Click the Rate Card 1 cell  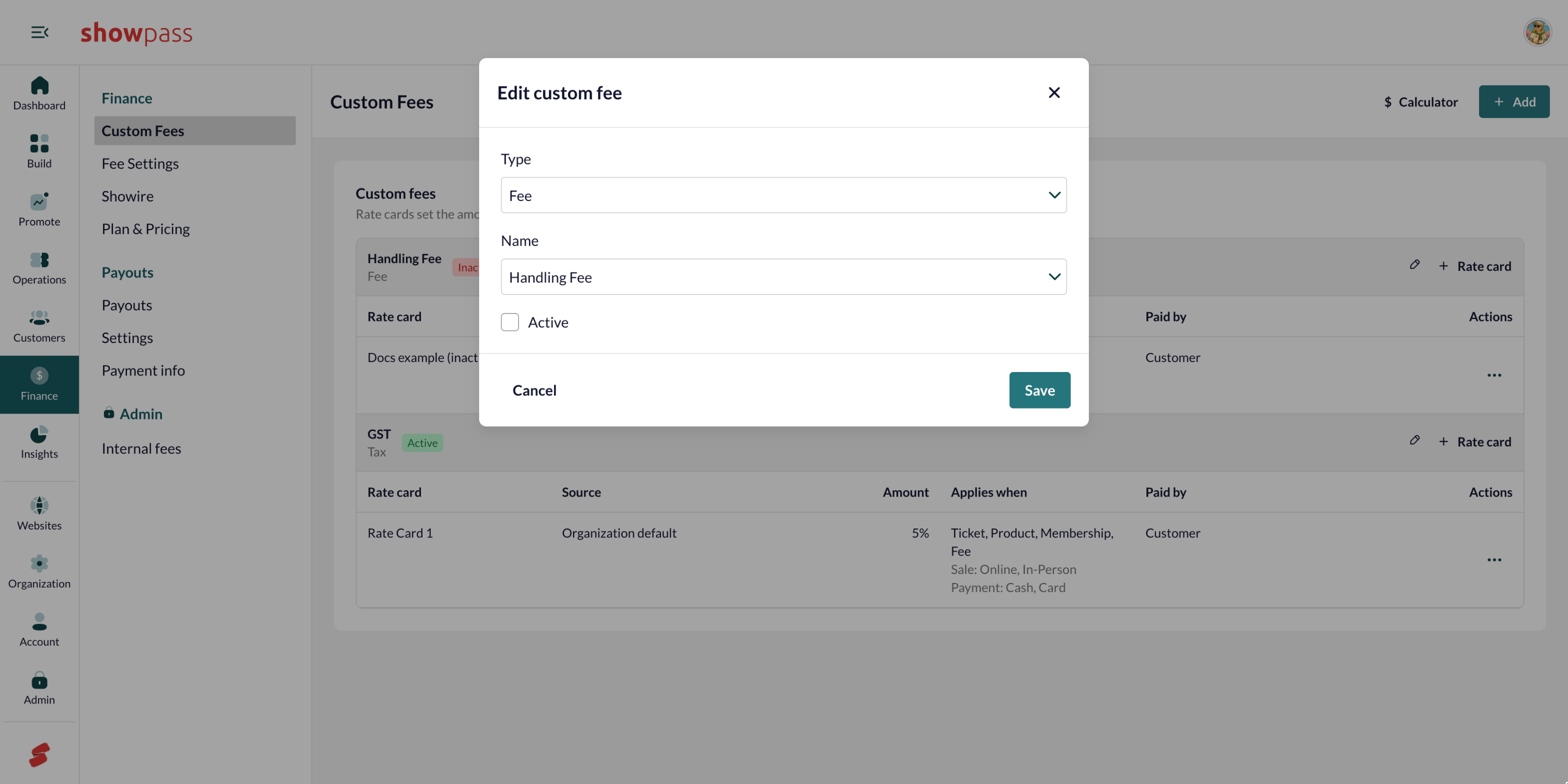click(400, 533)
